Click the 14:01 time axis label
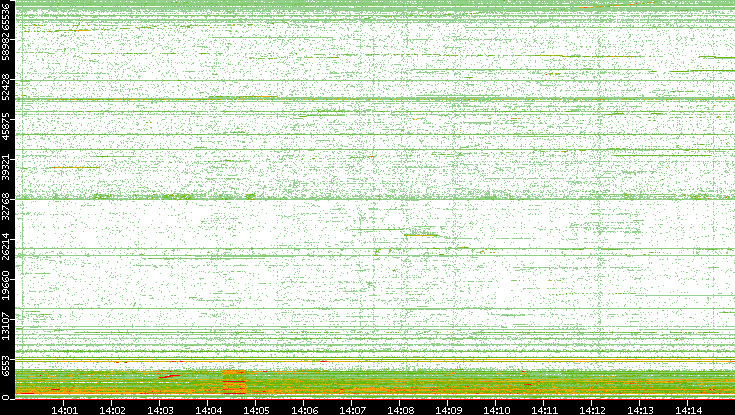 point(64,410)
